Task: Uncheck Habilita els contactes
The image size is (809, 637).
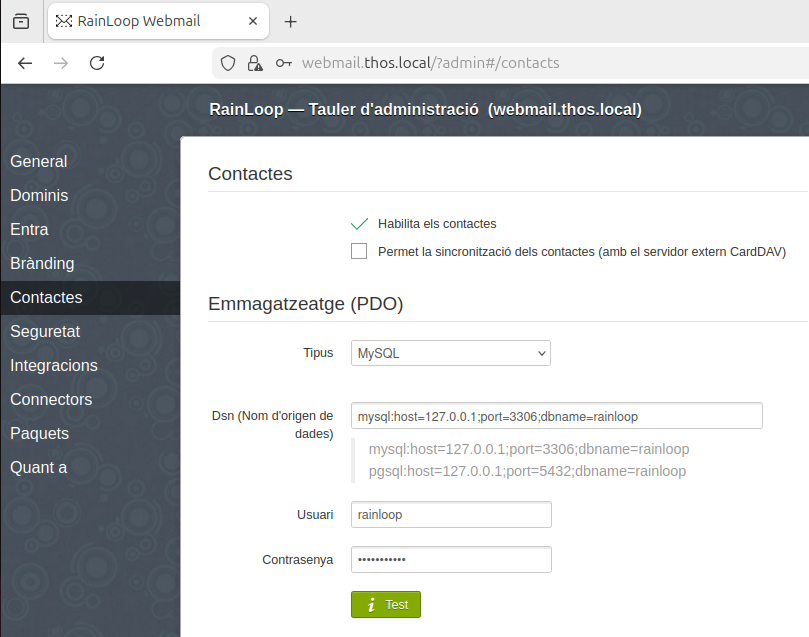Action: point(359,224)
